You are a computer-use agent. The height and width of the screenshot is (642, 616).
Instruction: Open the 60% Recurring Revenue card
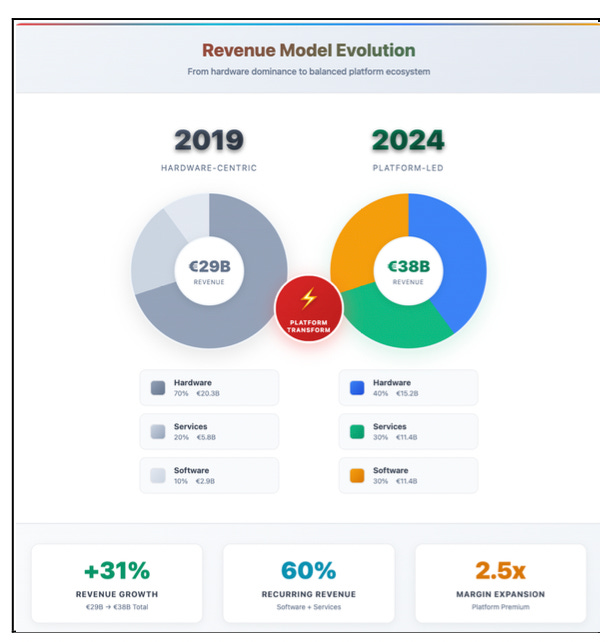click(x=308, y=583)
